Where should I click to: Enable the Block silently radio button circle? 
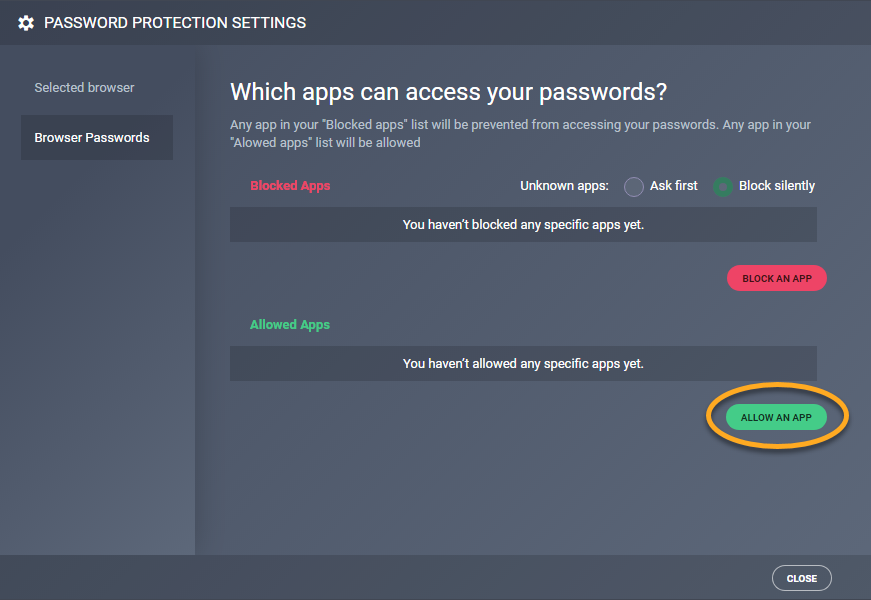click(723, 186)
